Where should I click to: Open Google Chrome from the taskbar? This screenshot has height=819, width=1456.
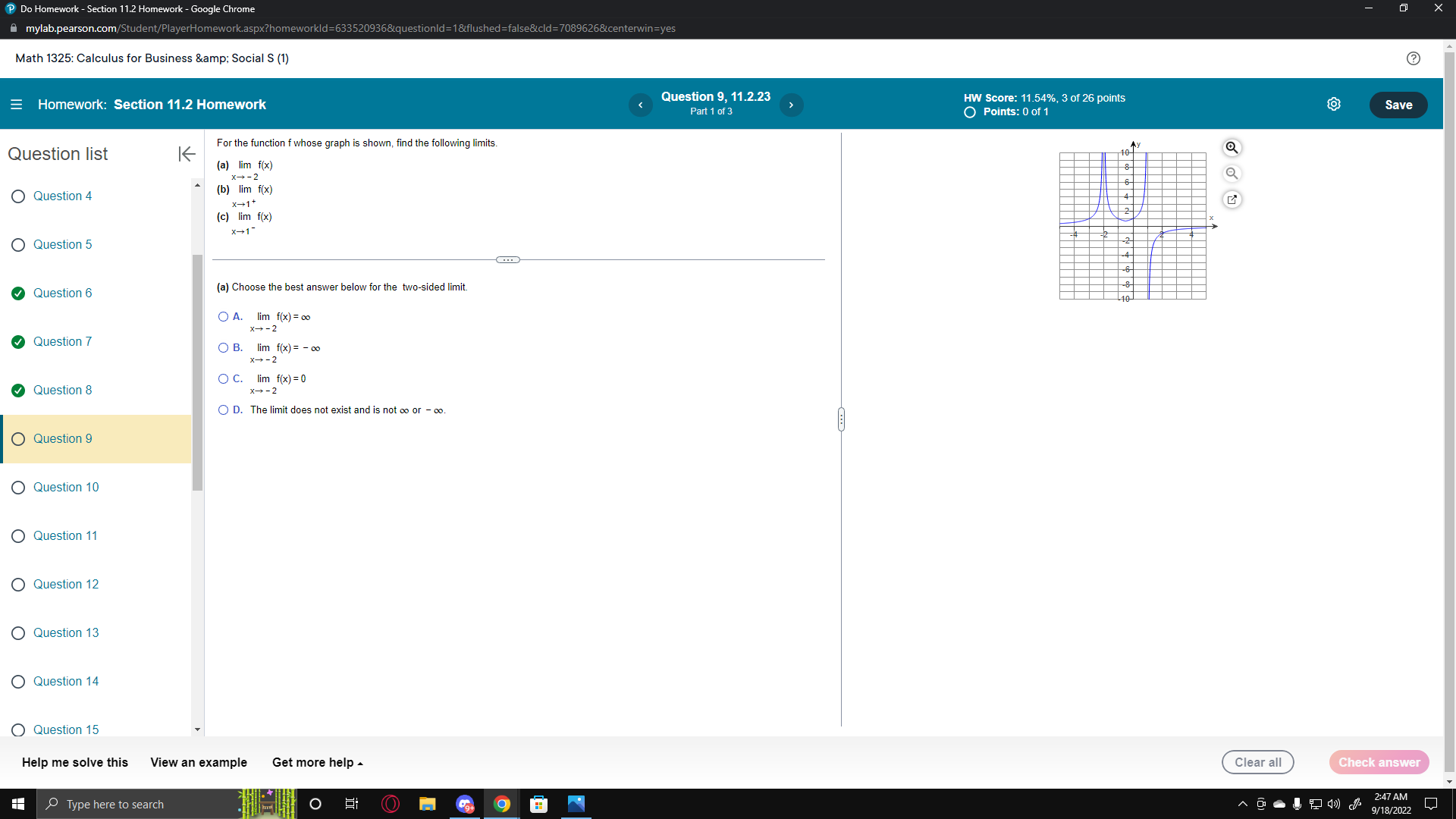(x=502, y=804)
